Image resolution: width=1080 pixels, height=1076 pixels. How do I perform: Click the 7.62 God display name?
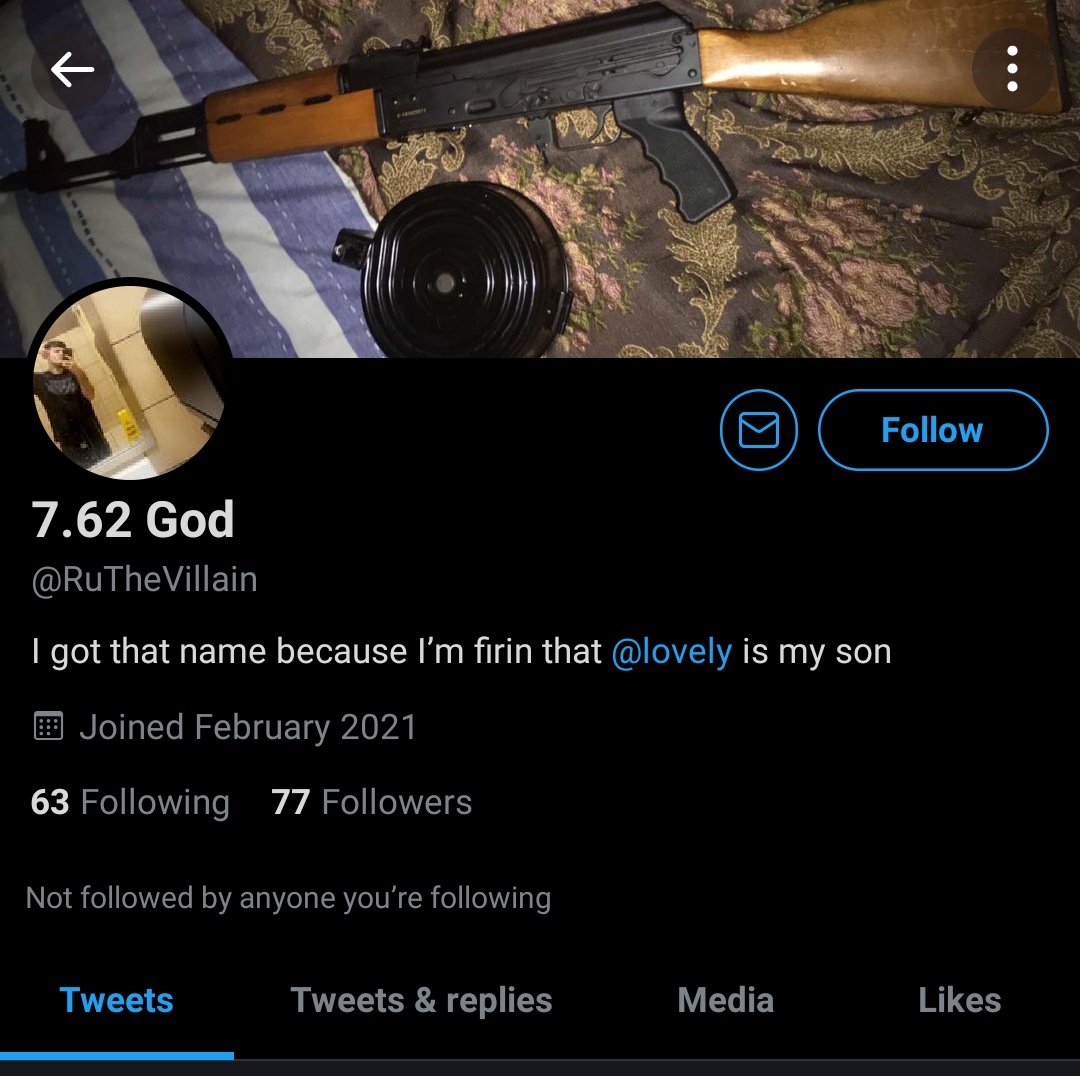(132, 519)
